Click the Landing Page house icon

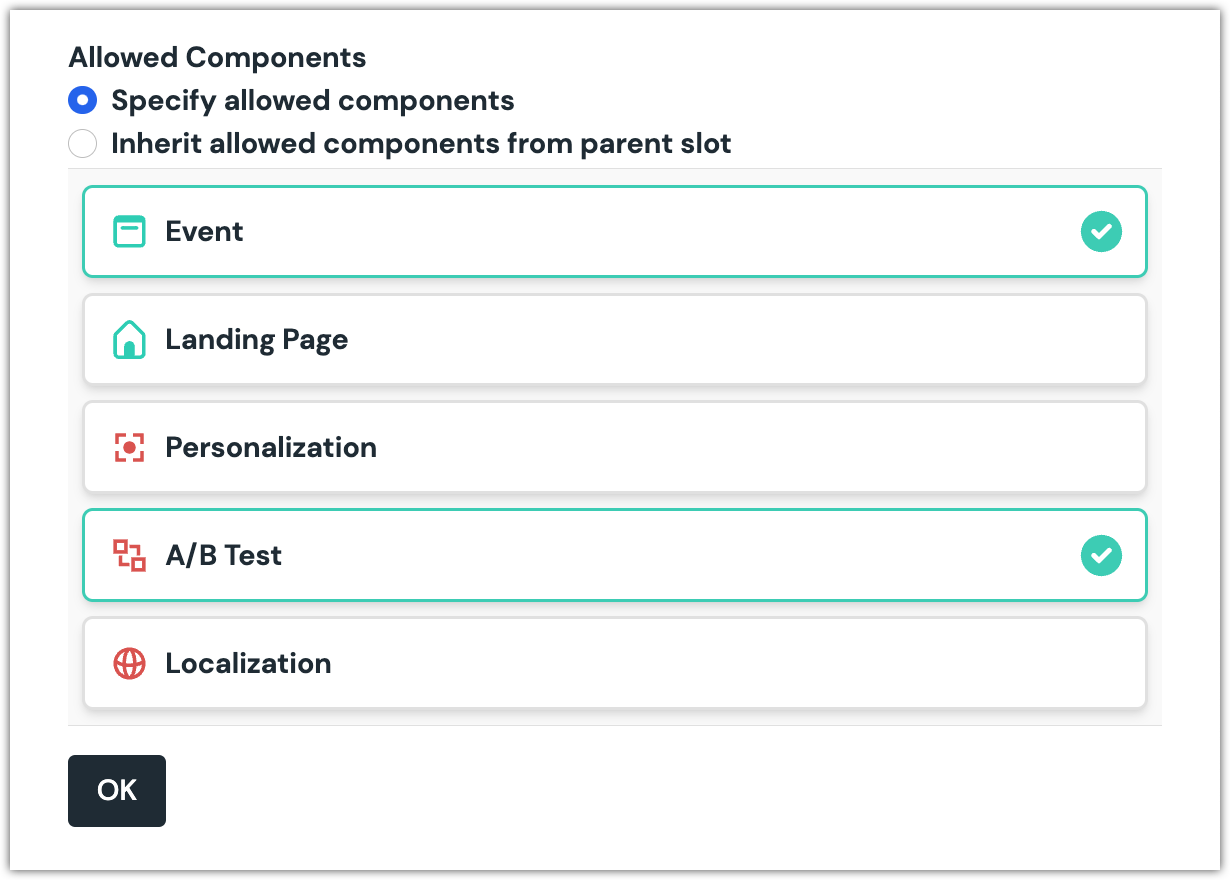[x=129, y=340]
